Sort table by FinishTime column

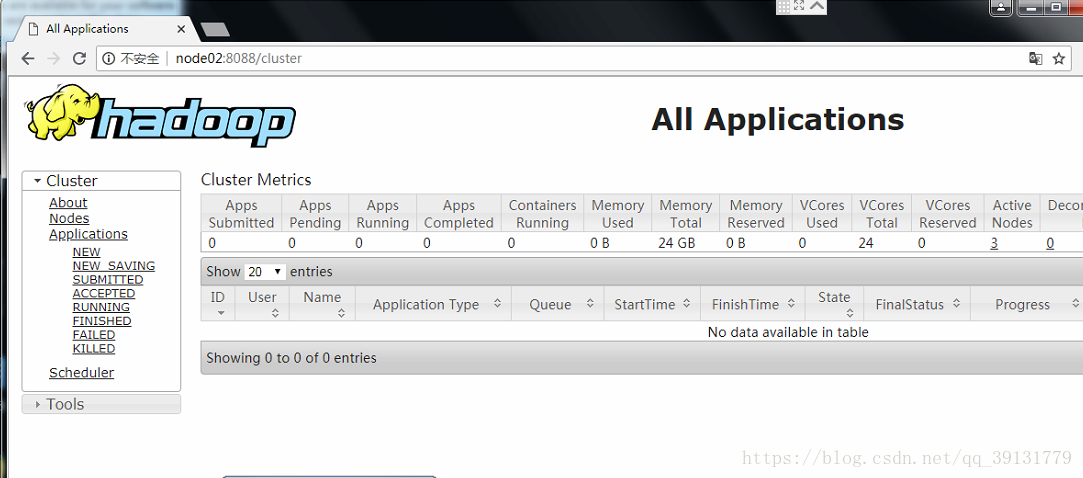752,304
